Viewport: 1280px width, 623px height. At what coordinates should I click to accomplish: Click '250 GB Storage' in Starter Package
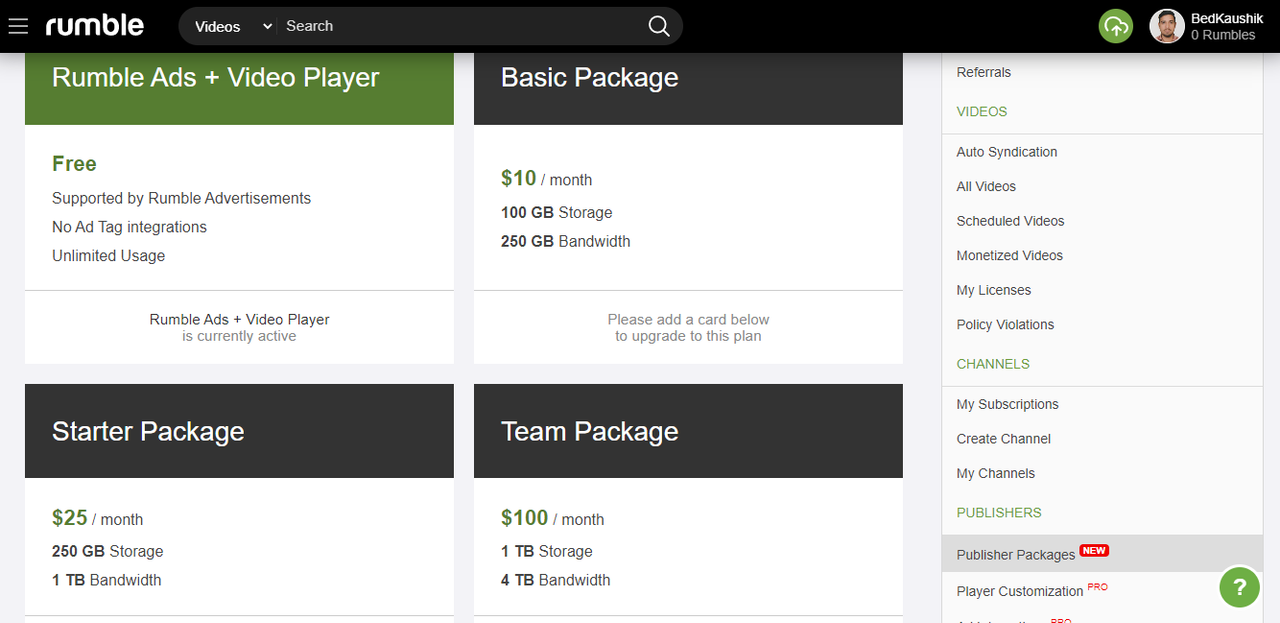click(x=107, y=551)
